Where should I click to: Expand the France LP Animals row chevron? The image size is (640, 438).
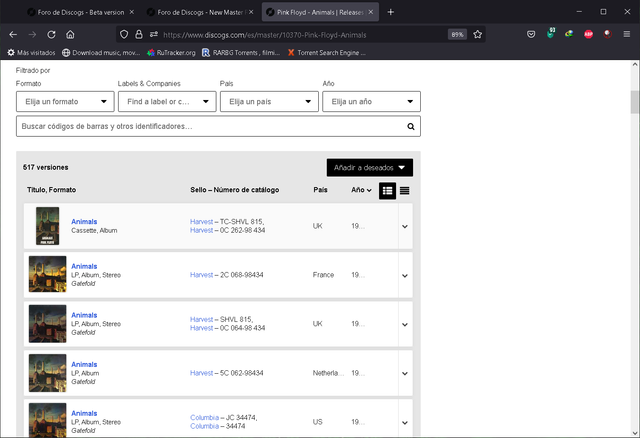pyautogui.click(x=405, y=276)
